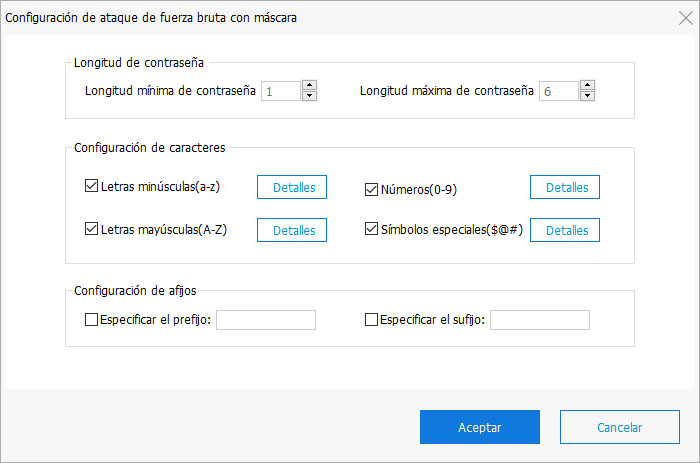Enable Especificar el prefijo checkbox
700x463 pixels.
pos(91,320)
